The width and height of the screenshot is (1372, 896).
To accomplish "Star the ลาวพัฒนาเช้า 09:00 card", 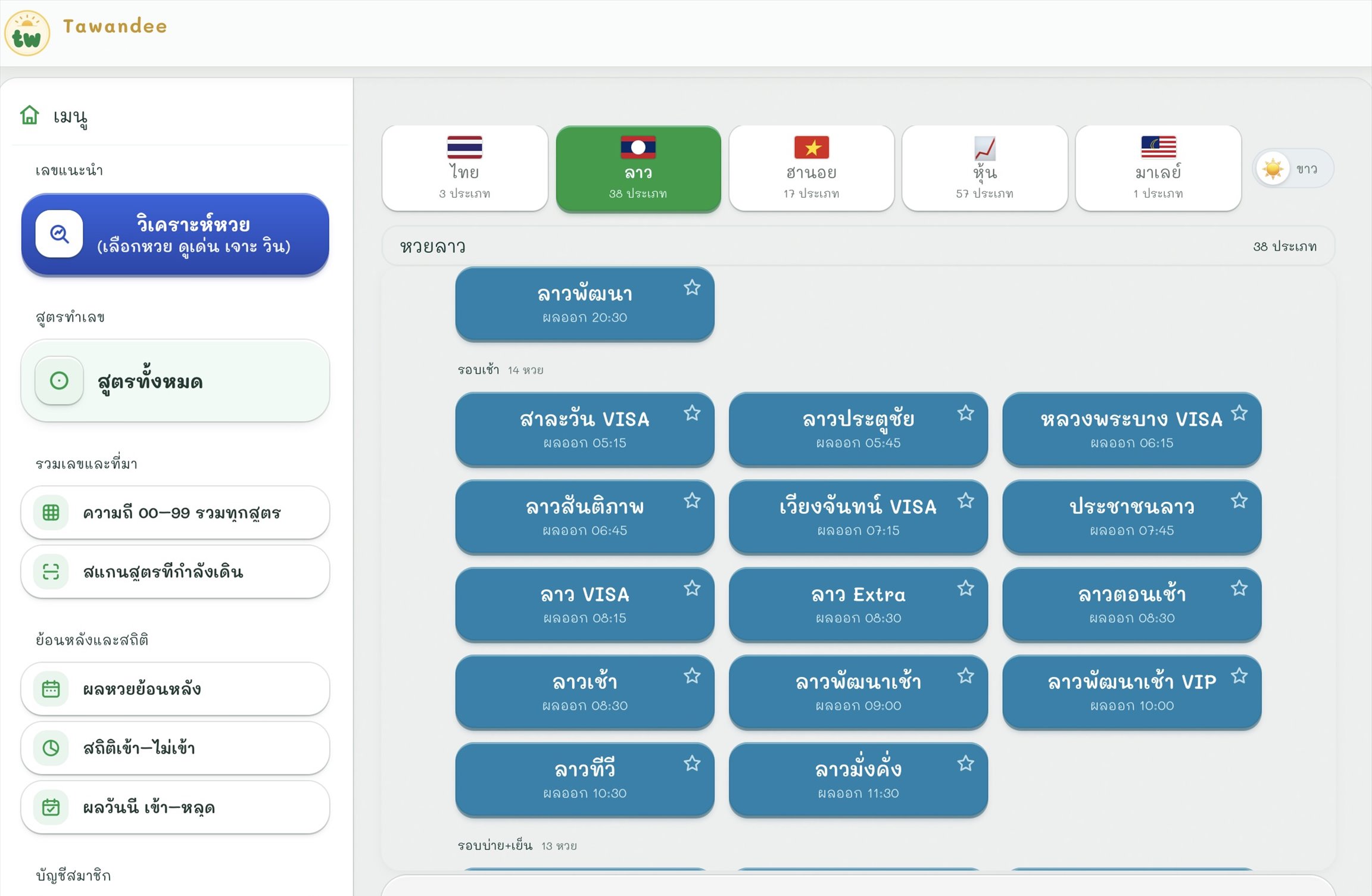I will [x=966, y=676].
